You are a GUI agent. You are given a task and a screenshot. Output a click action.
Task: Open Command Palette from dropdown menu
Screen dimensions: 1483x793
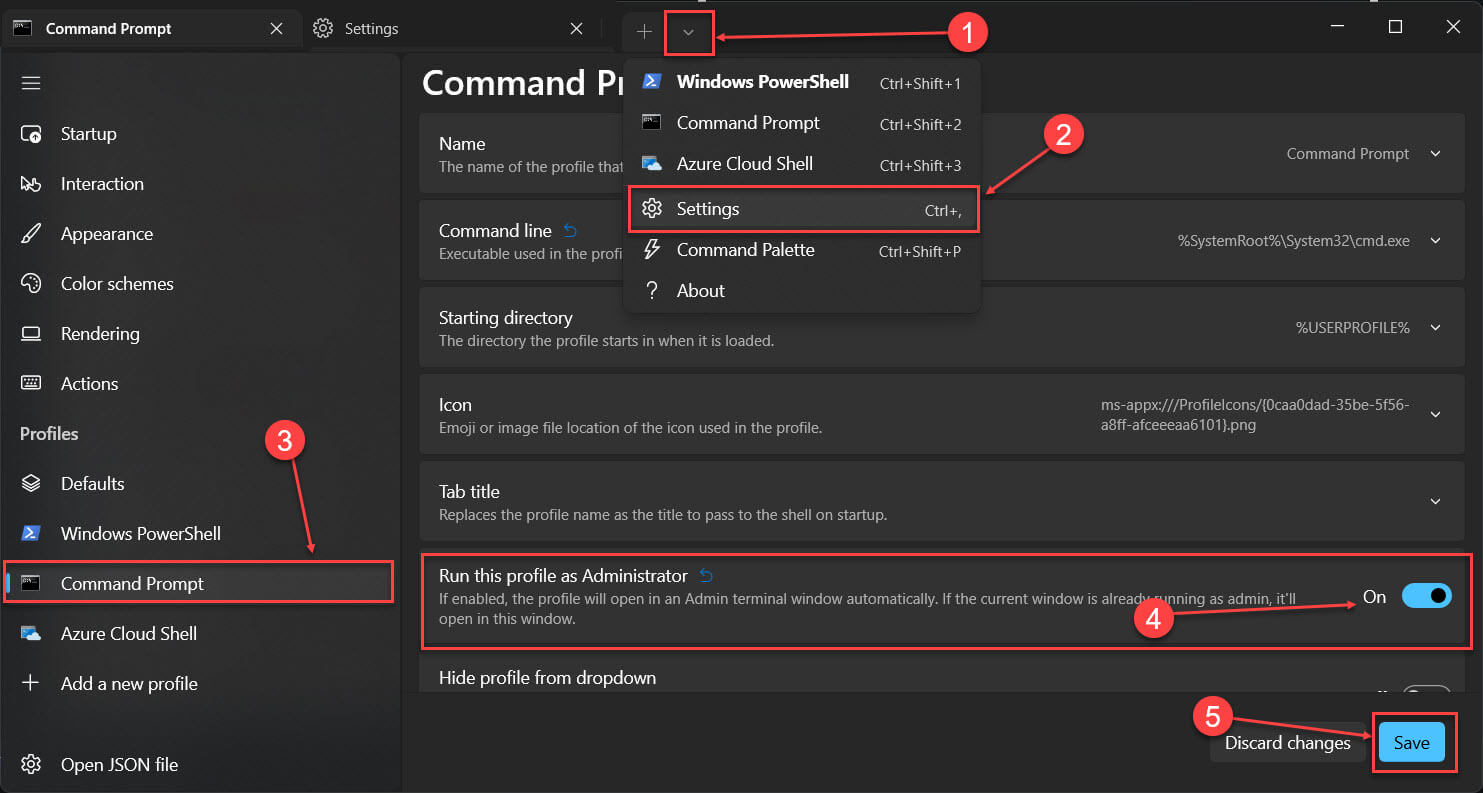click(x=802, y=250)
